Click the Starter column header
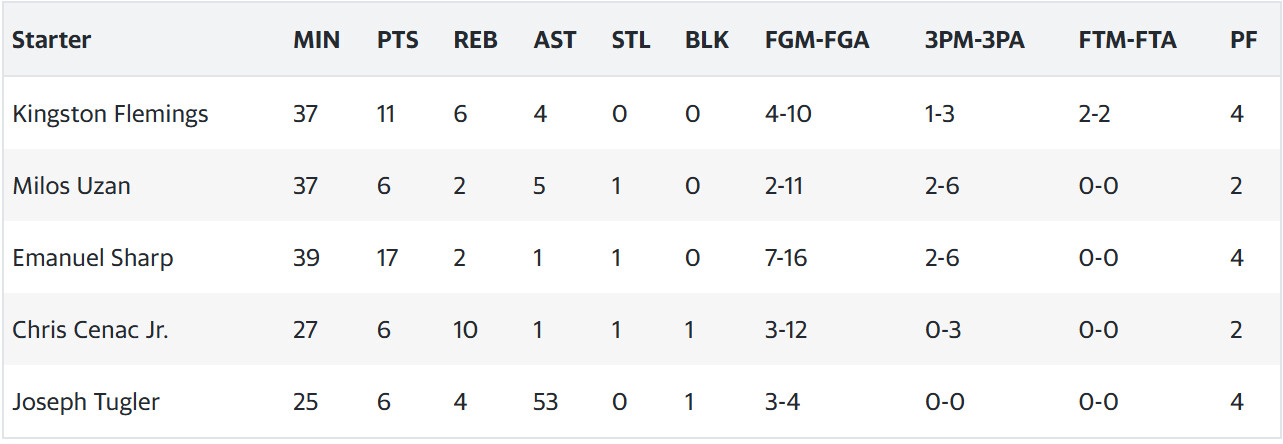This screenshot has height=444, width=1283. coord(51,40)
